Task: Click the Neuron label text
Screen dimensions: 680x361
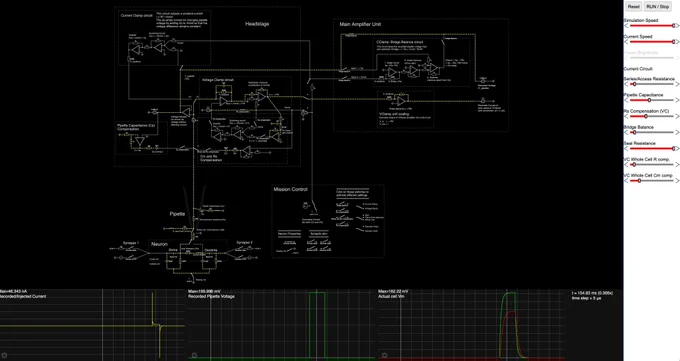Action: coord(159,244)
